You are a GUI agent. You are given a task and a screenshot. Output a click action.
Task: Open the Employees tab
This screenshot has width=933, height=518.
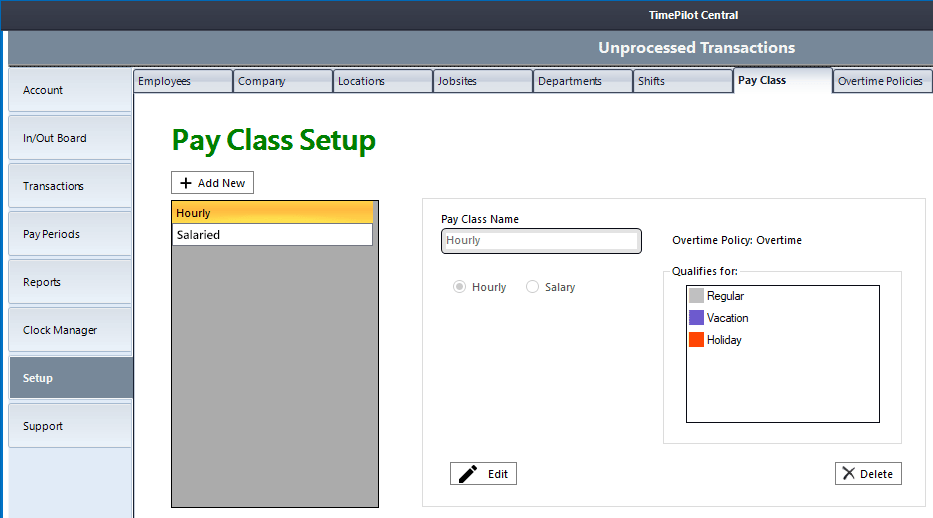click(x=183, y=81)
